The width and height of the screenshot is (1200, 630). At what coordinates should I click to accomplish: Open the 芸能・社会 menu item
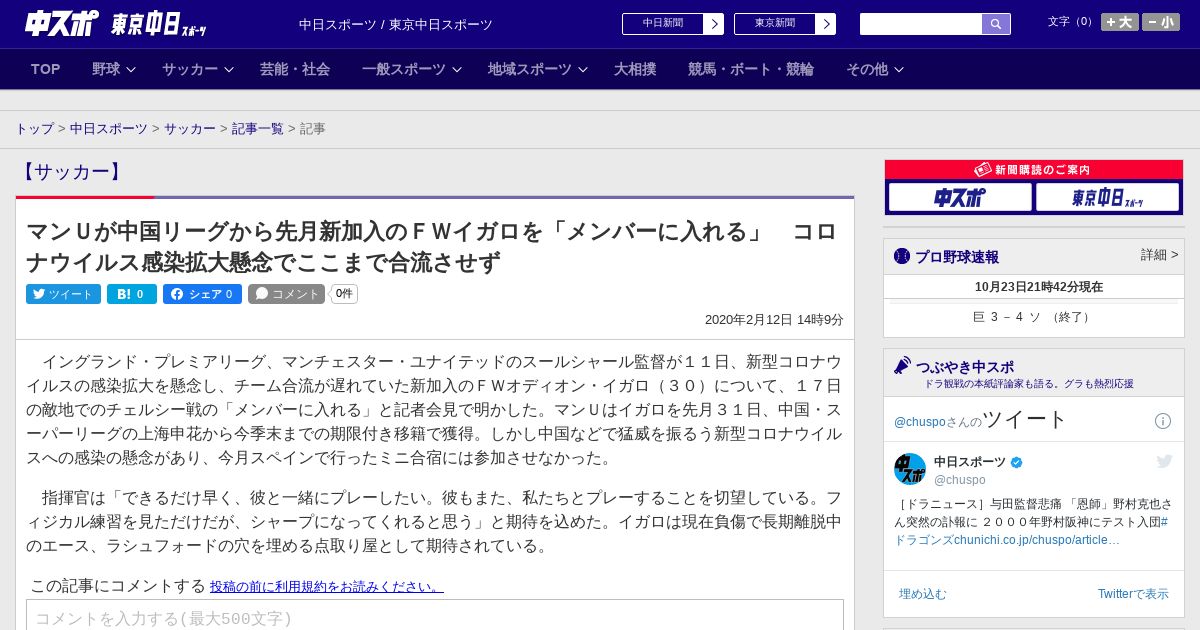(x=295, y=69)
